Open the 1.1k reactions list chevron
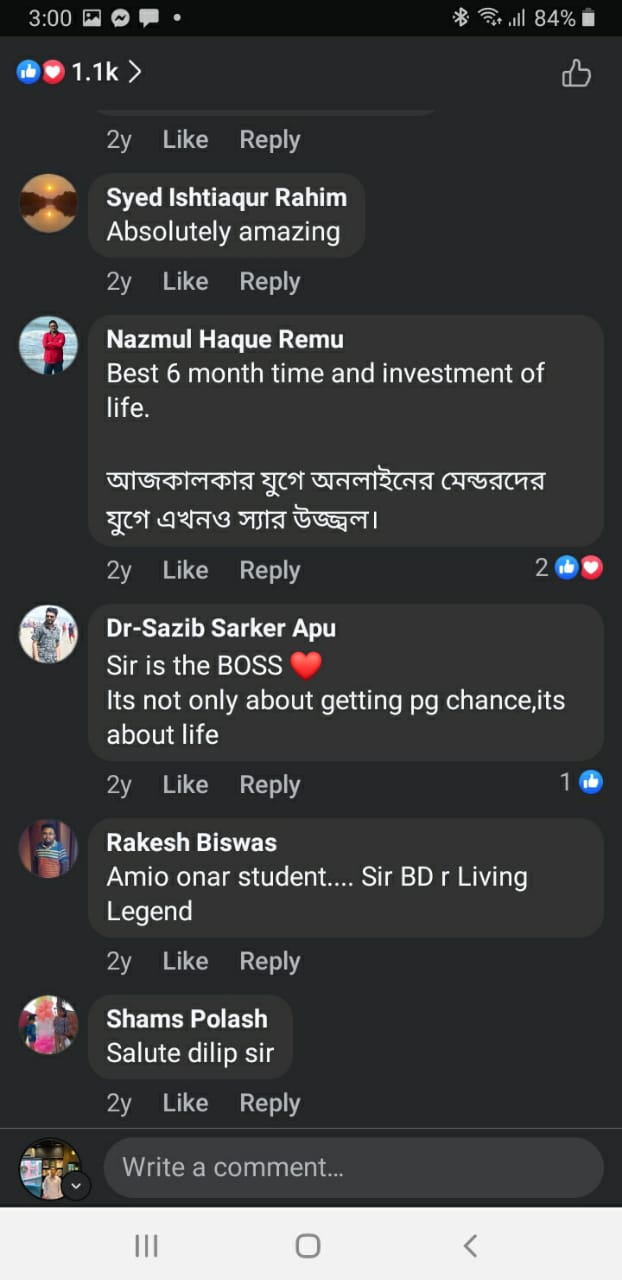 click(135, 72)
